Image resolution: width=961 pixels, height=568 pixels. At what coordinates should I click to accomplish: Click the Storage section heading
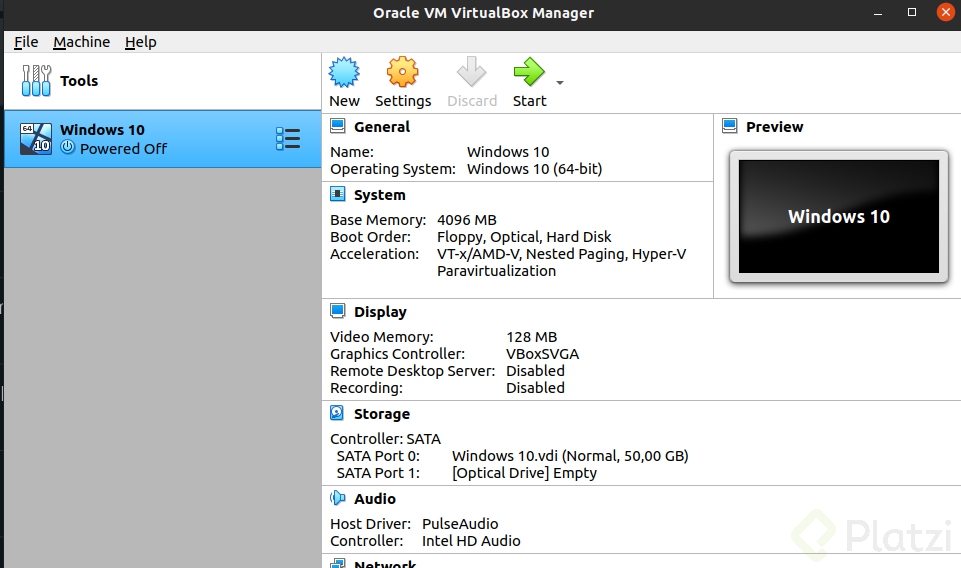click(381, 414)
